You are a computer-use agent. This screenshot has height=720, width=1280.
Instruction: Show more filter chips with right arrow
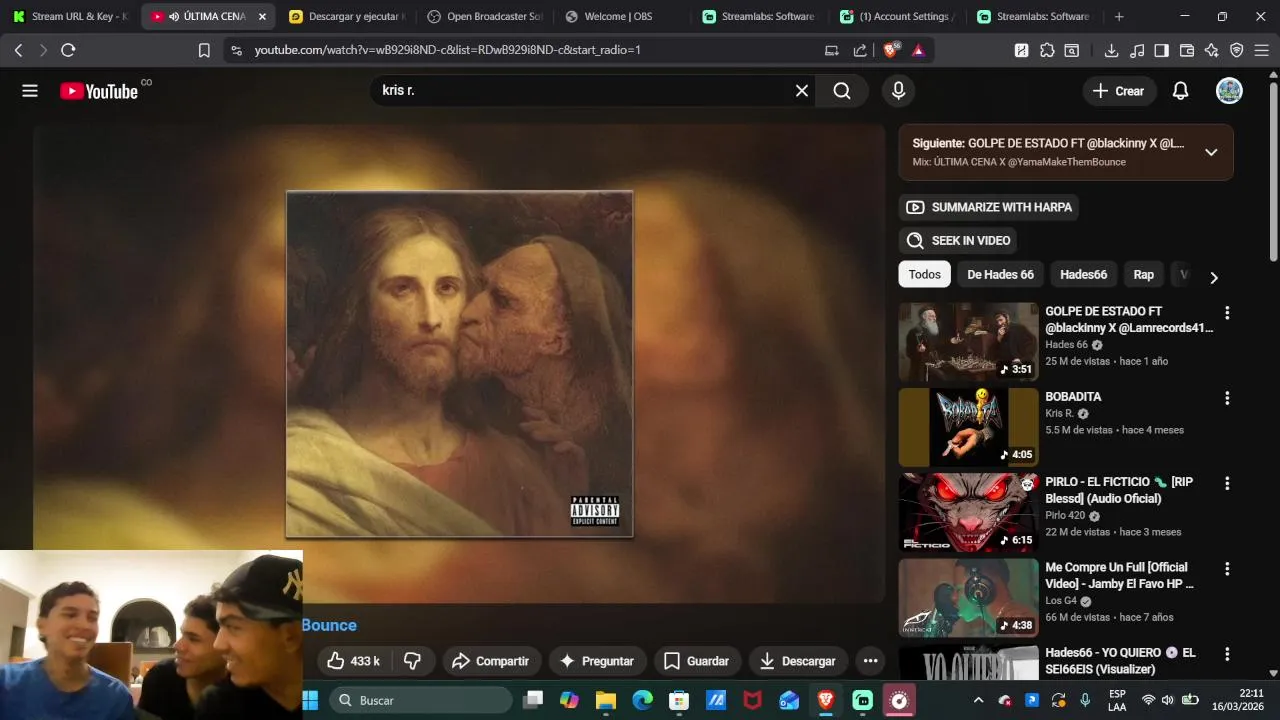pyautogui.click(x=1214, y=277)
